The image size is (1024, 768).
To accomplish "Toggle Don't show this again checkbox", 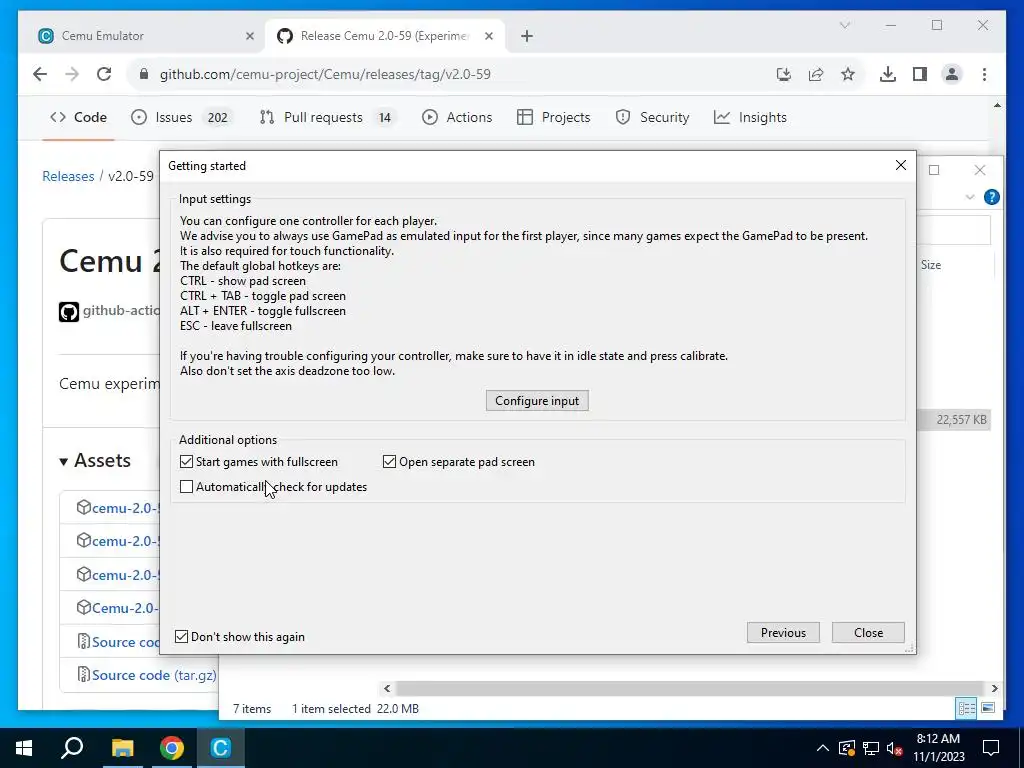I will tap(182, 637).
